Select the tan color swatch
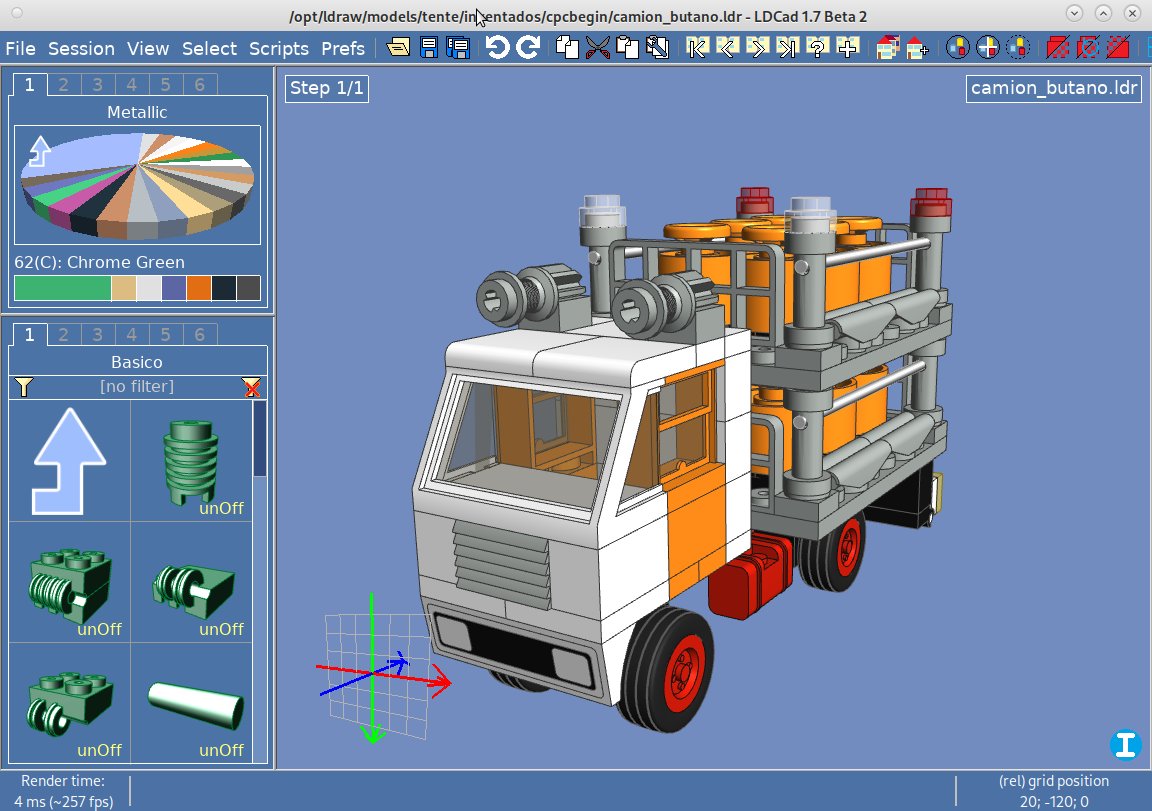Viewport: 1152px width, 811px height. coord(123,288)
